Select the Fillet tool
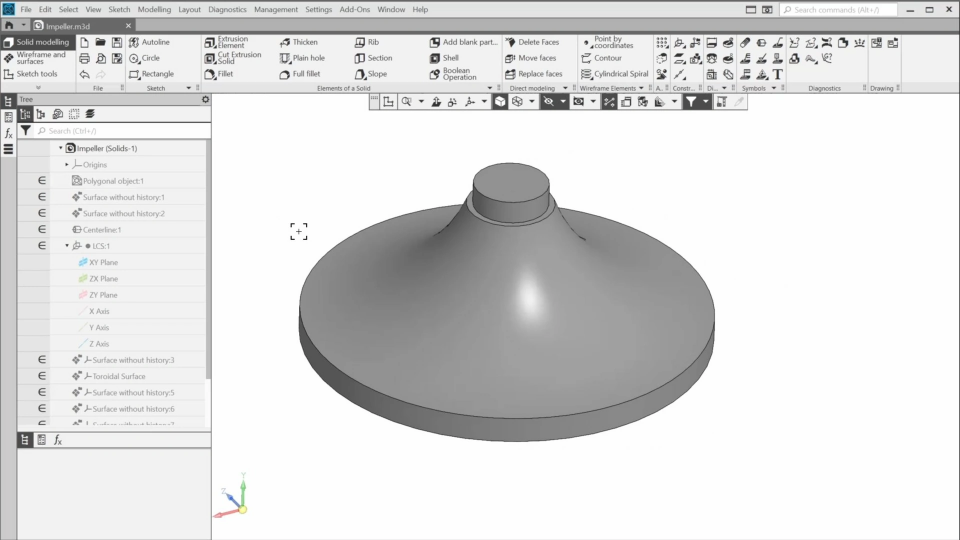The height and width of the screenshot is (540, 960). click(218, 74)
